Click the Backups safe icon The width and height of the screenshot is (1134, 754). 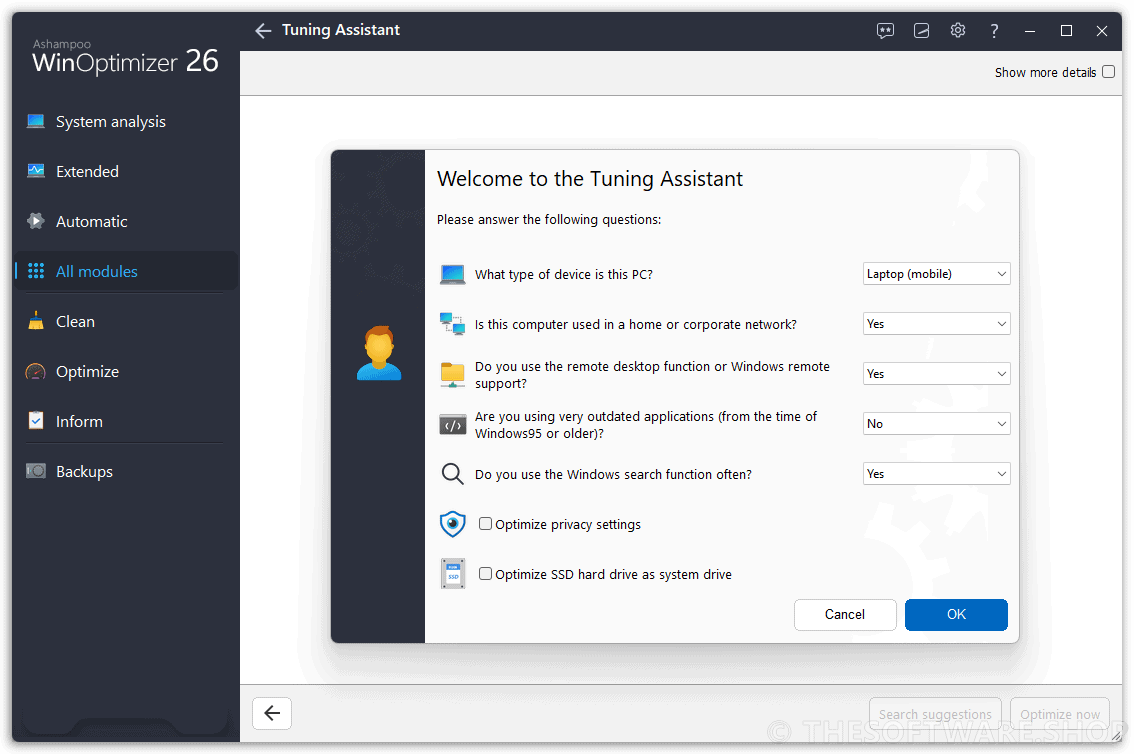tap(35, 471)
